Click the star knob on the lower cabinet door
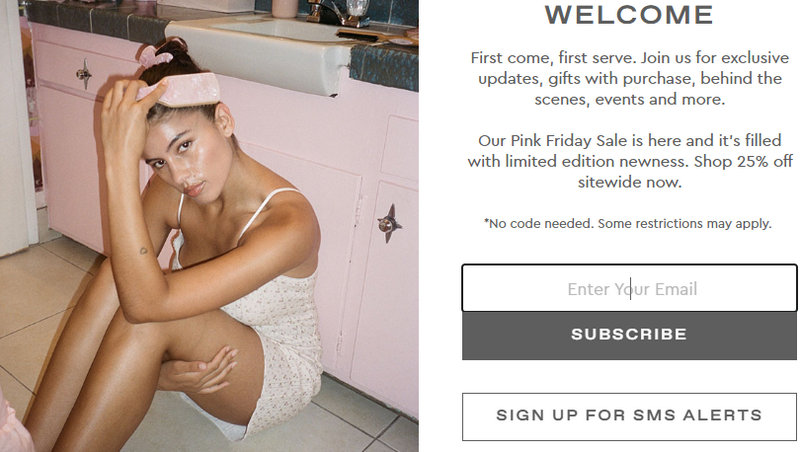800x452 pixels. click(389, 223)
